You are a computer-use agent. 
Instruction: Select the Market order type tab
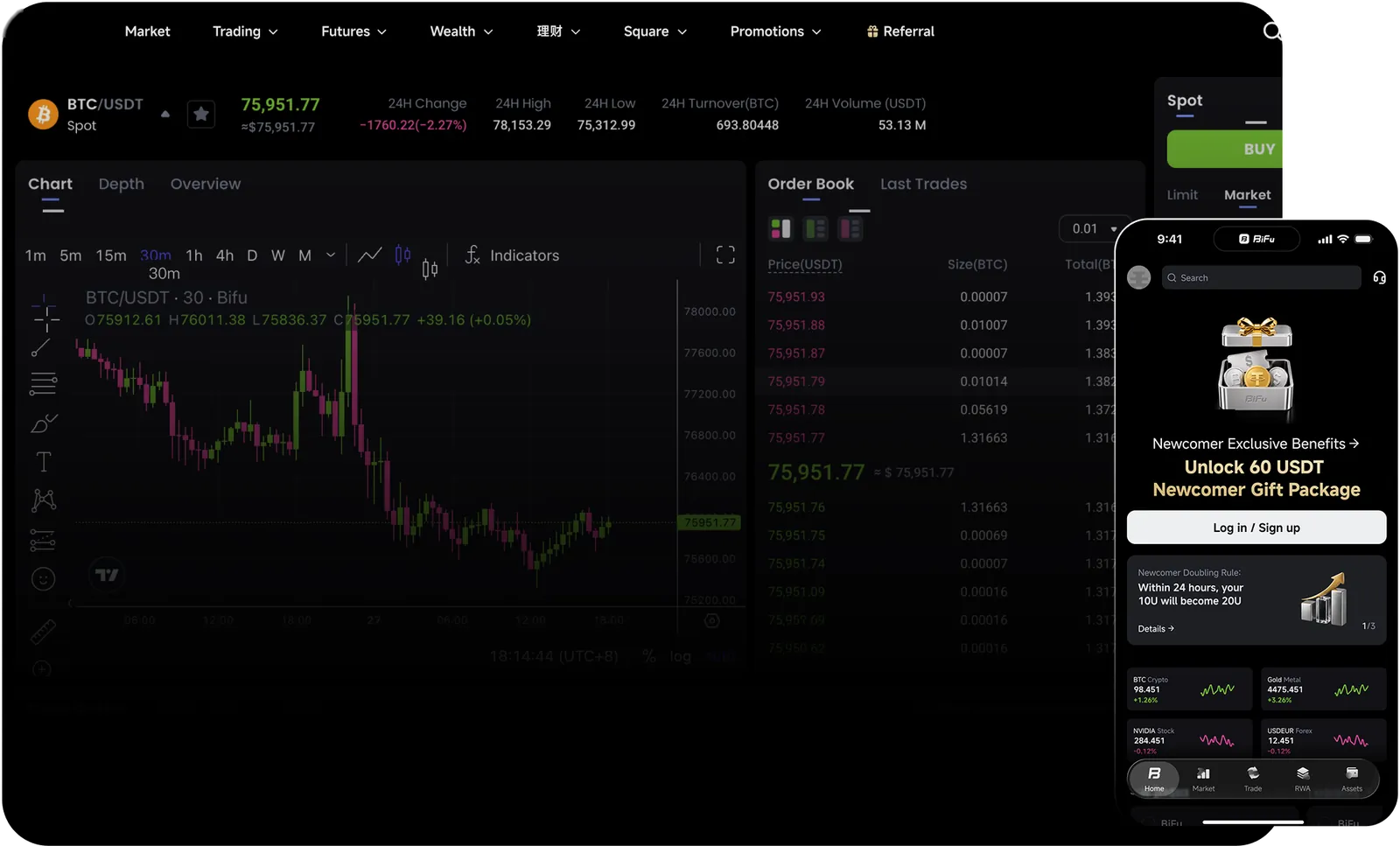click(1248, 195)
